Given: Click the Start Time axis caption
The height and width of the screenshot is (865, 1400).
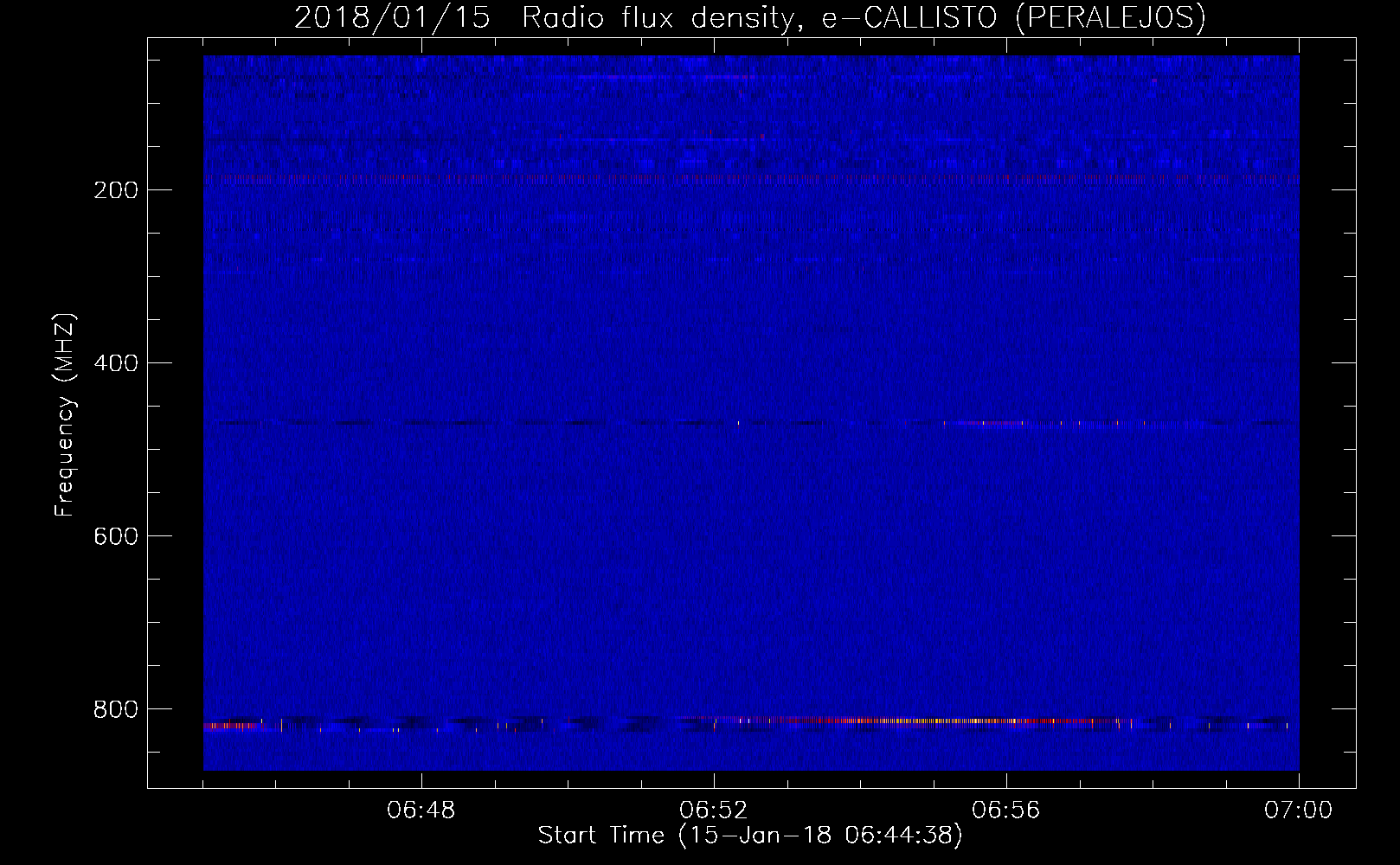Looking at the screenshot, I should click(750, 836).
